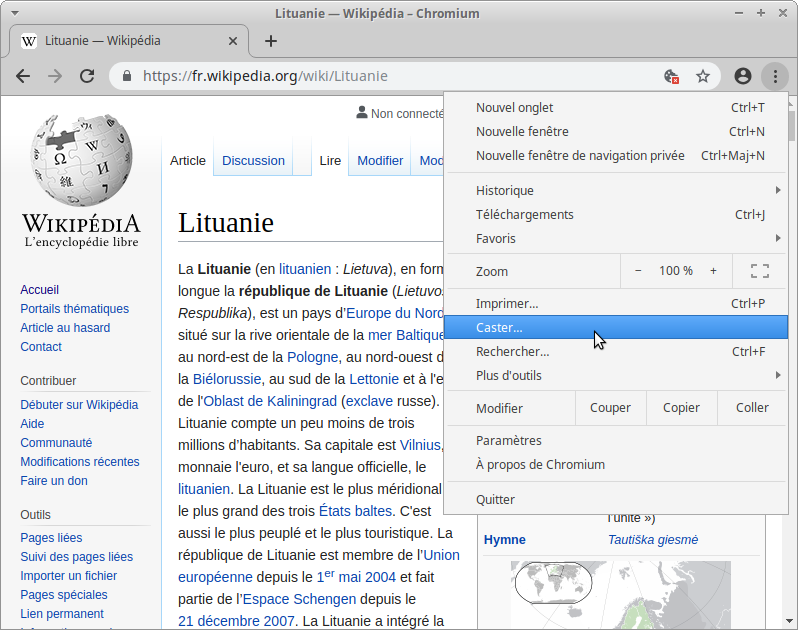Enter fullscreen mode from Zoom row
Image resolution: width=798 pixels, height=630 pixels.
point(759,271)
